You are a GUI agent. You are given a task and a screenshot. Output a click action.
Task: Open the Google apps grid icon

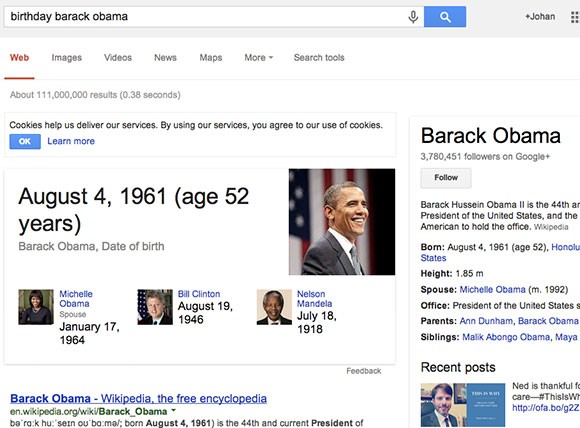coord(574,17)
